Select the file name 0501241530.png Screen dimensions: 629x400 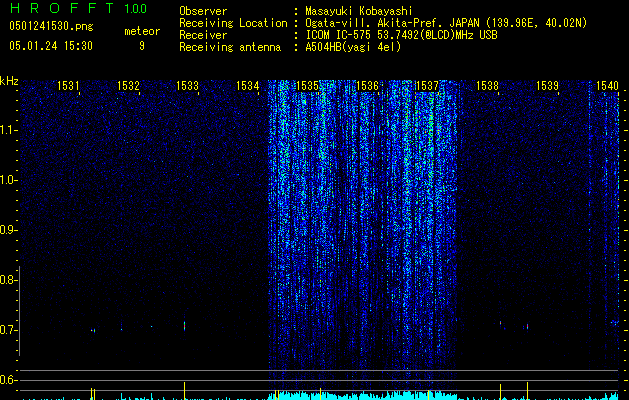(x=51, y=27)
